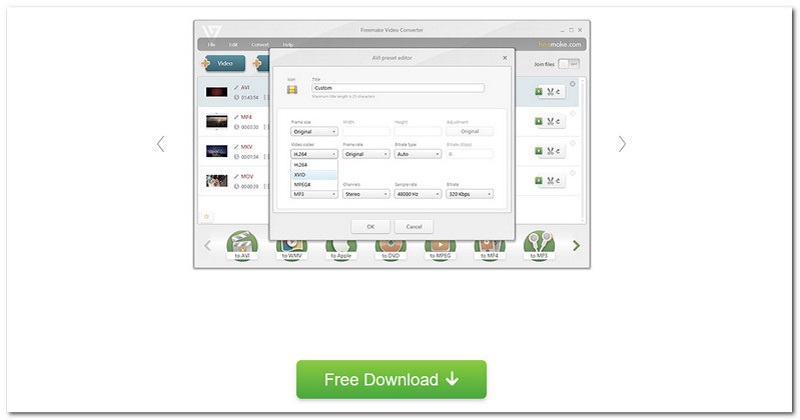Select H.264 in the codec list
Image resolution: width=800 pixels, height=420 pixels.
point(314,165)
